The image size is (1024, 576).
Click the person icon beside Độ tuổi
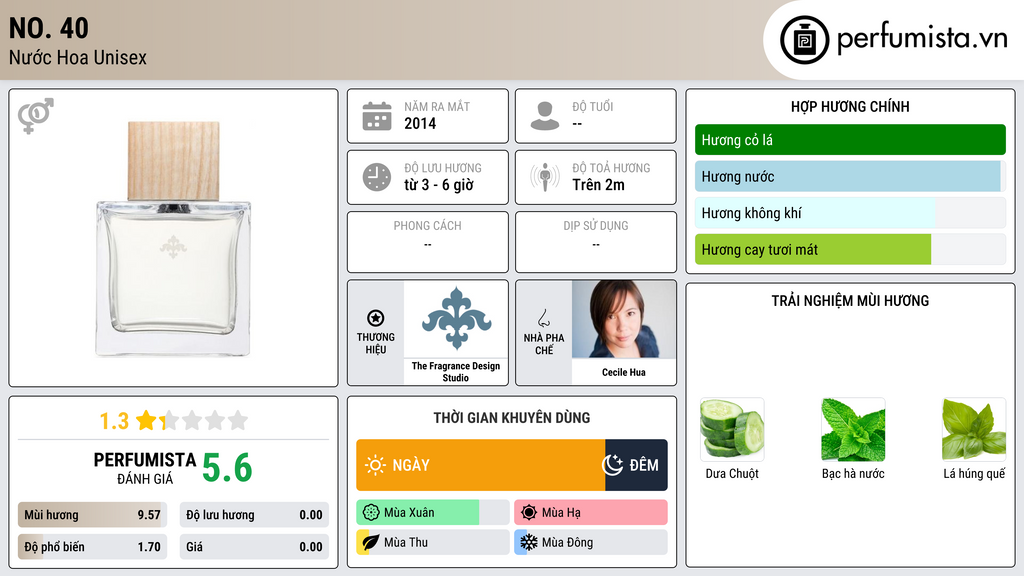click(x=545, y=116)
